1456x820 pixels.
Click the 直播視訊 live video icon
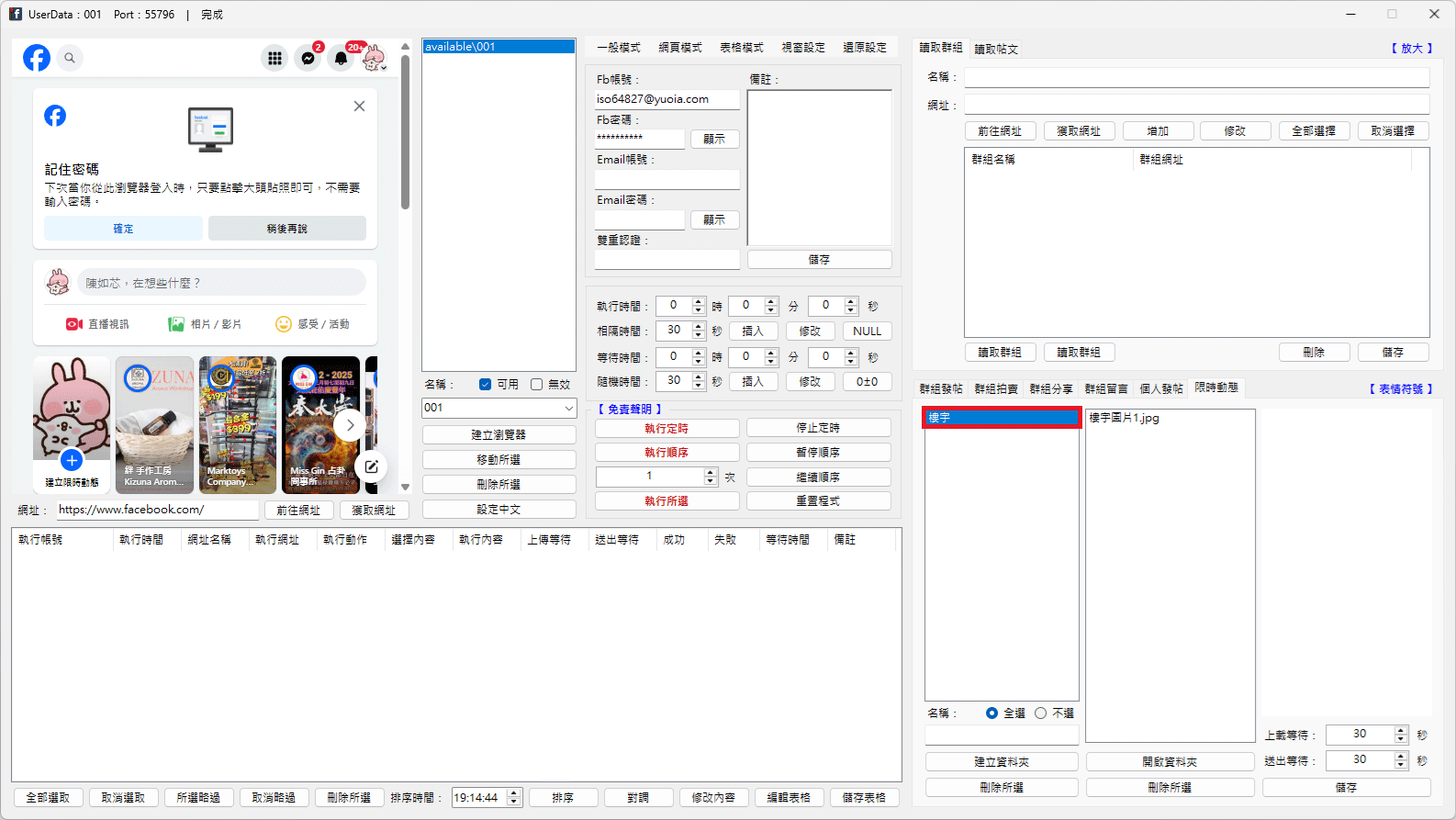[x=74, y=324]
